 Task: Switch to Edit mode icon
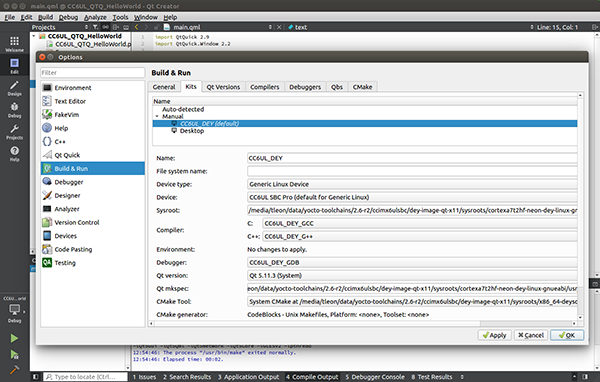click(15, 65)
